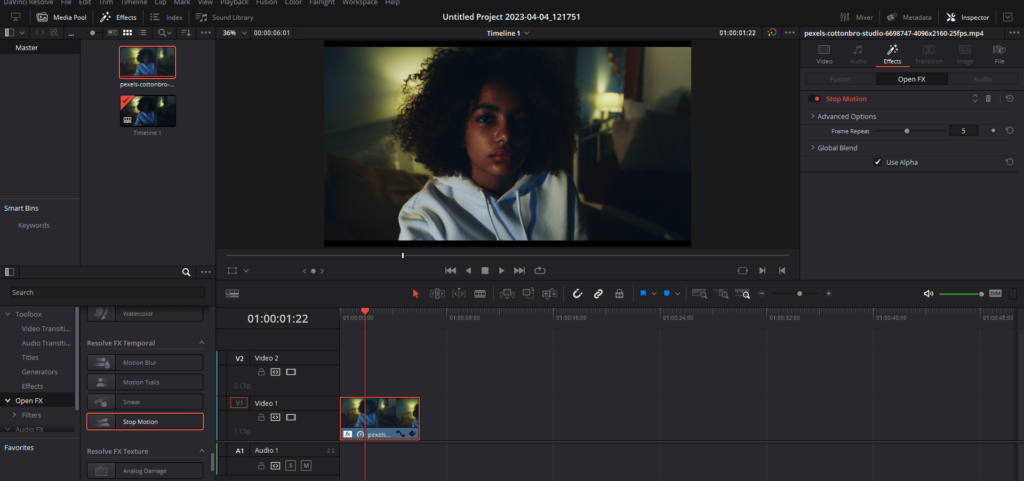The height and width of the screenshot is (481, 1024).
Task: Add a blue Marker on timeline
Action: click(667, 294)
